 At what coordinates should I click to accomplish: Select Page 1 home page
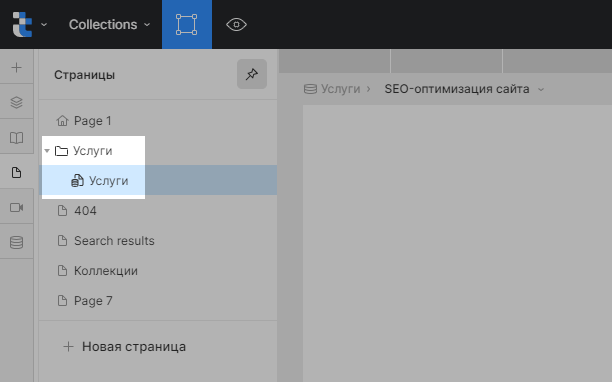click(x=158, y=121)
